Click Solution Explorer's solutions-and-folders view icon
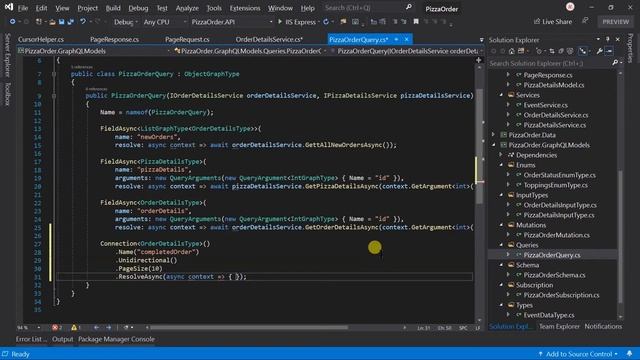Image resolution: width=640 pixels, height=360 pixels. 521,51
